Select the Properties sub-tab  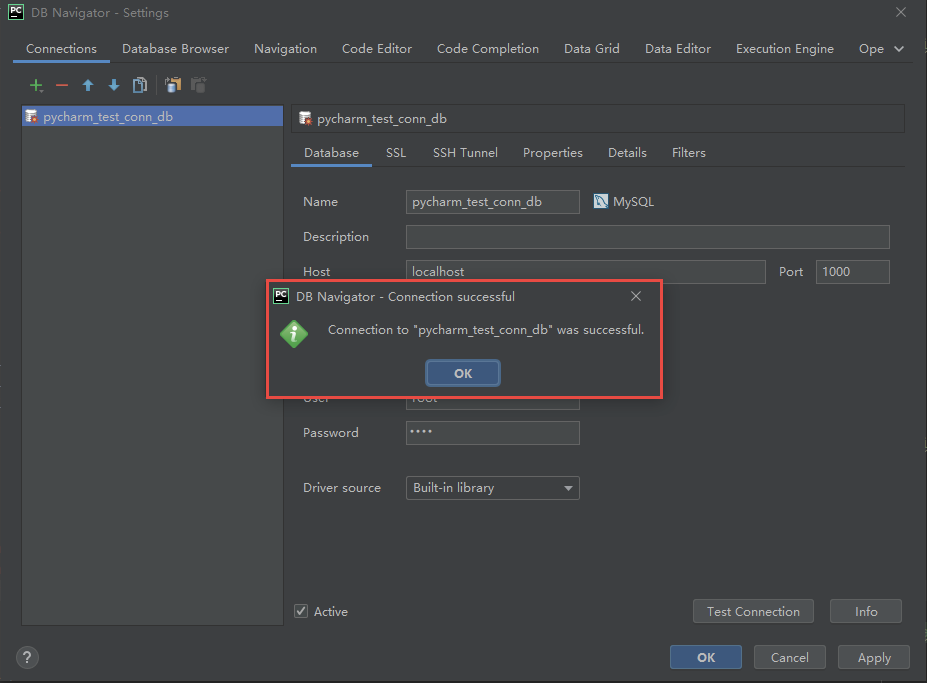pyautogui.click(x=553, y=153)
